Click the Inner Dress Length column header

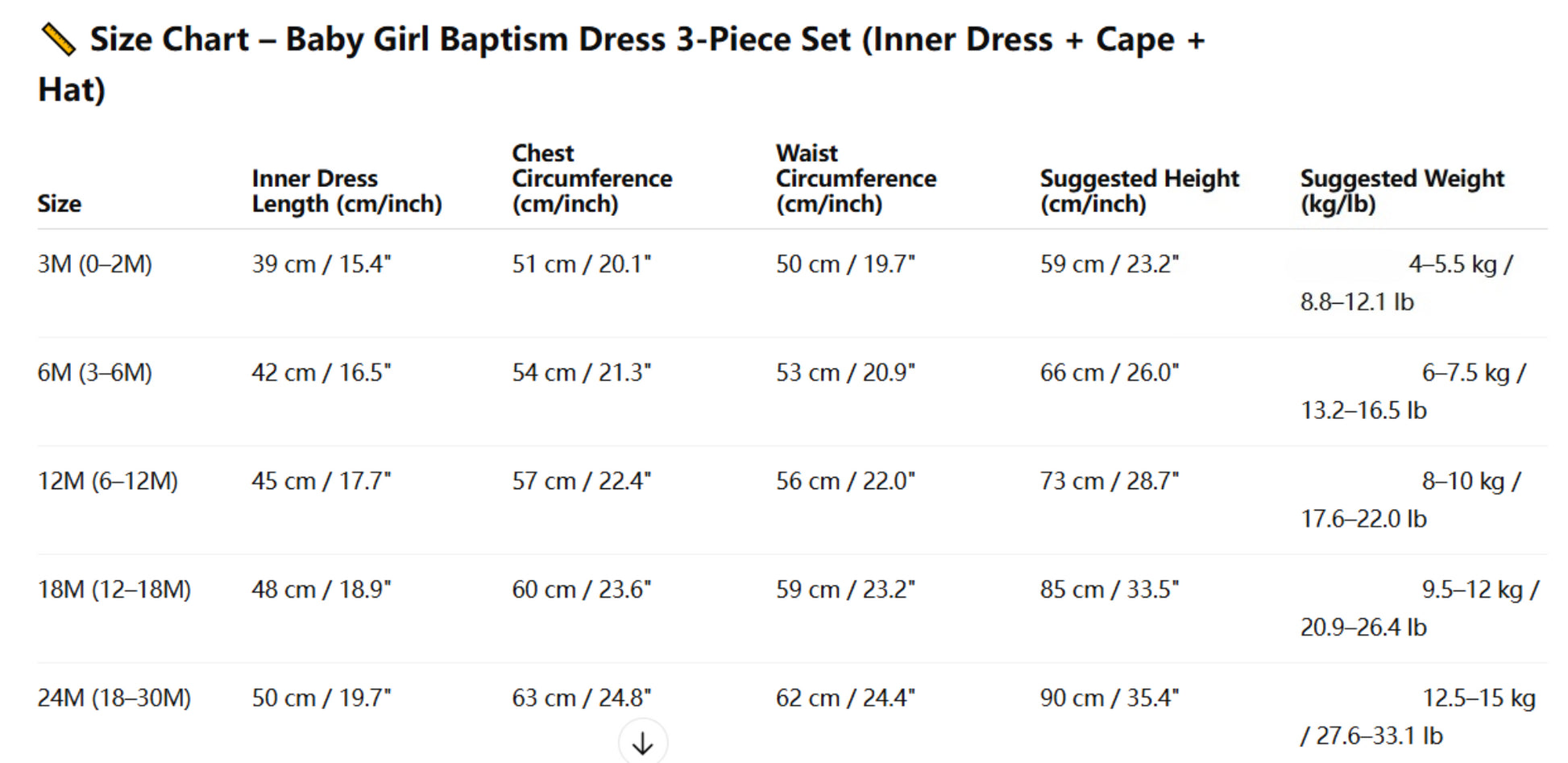[x=346, y=191]
